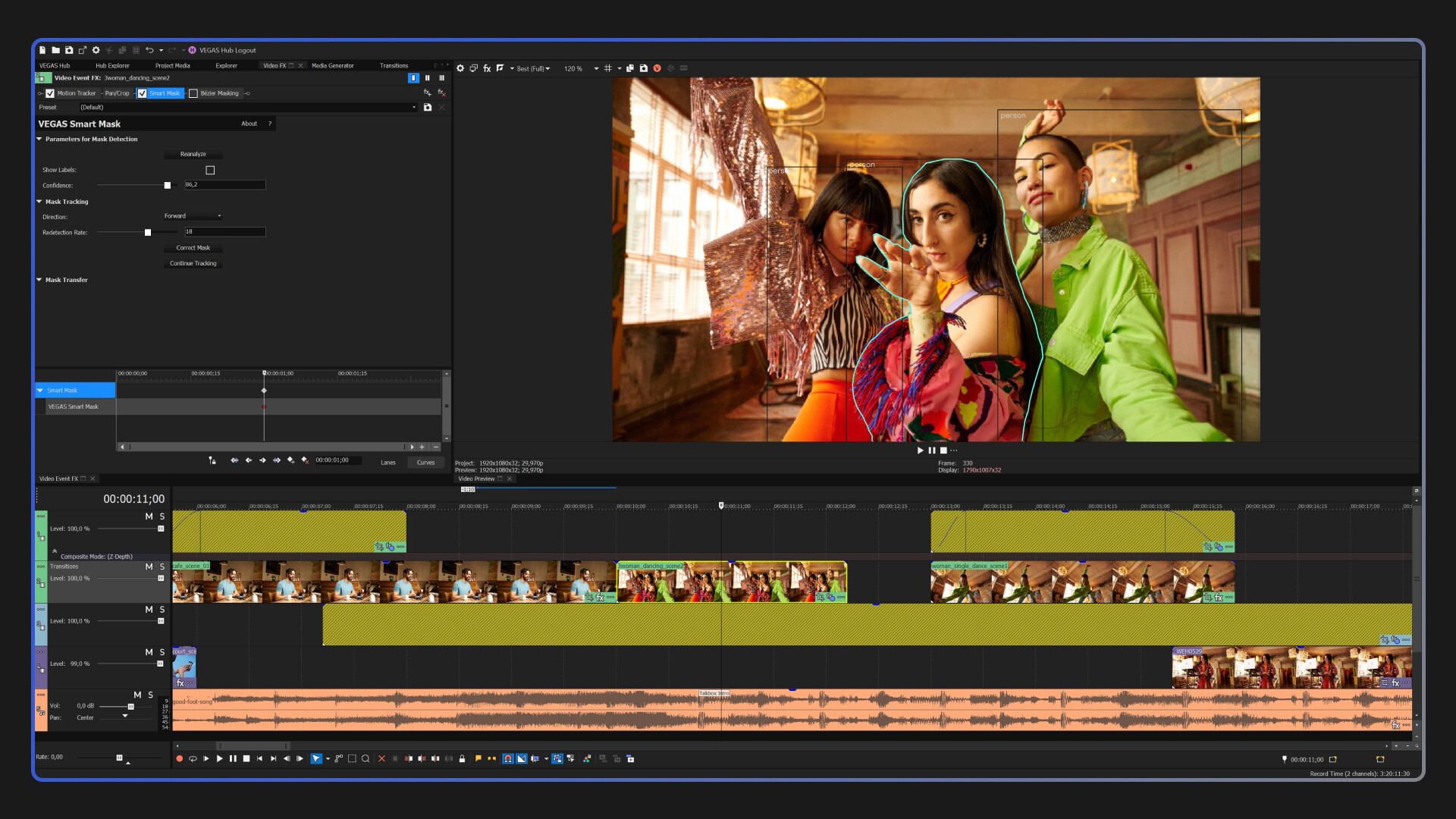
Task: Click the loop playback icon in the transport bar
Action: [193, 758]
